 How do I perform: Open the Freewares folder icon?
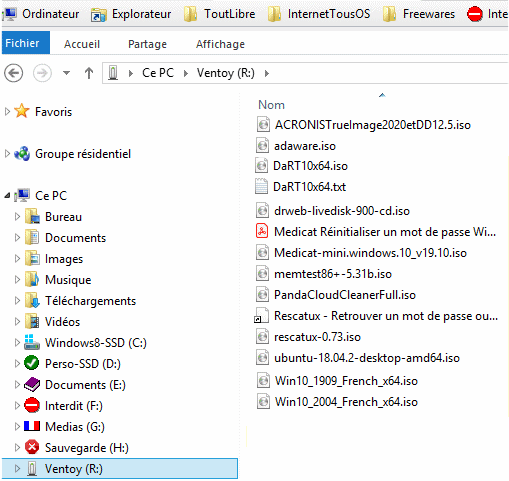pyautogui.click(x=389, y=14)
